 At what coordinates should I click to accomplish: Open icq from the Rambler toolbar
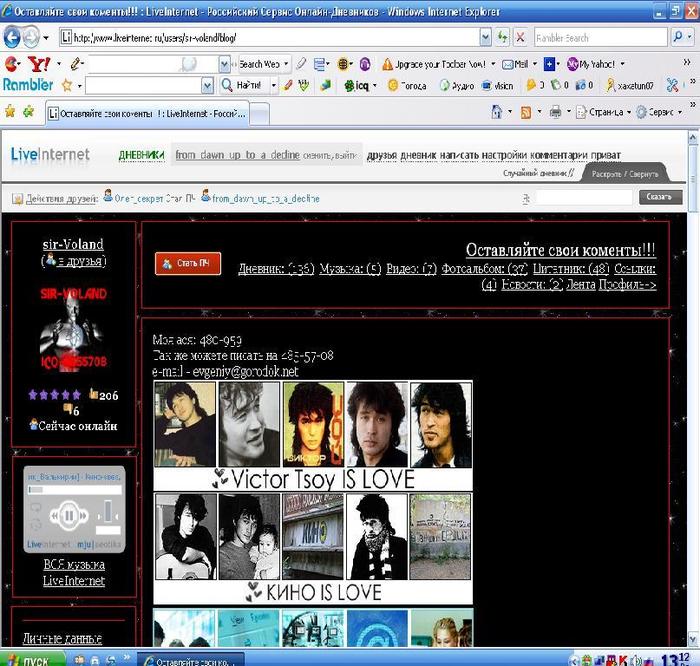coord(357,86)
